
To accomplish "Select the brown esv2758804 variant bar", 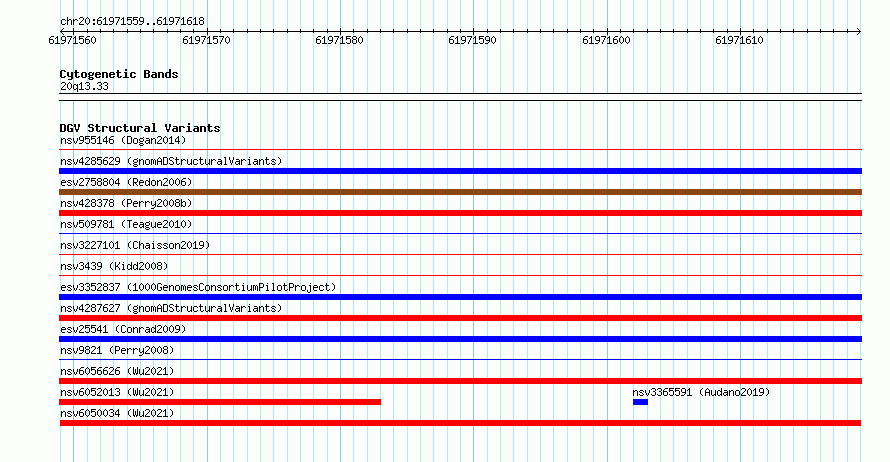I will click(x=460, y=192).
